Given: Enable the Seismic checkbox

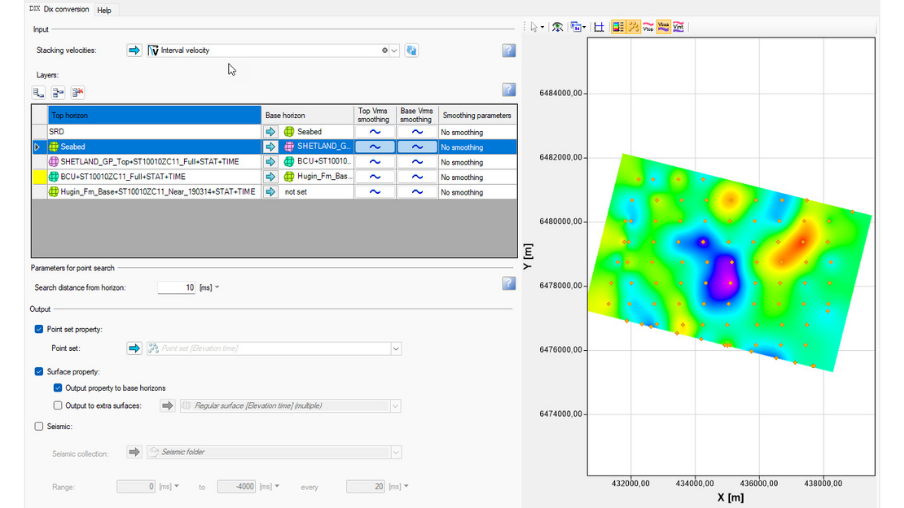Looking at the screenshot, I should point(39,426).
